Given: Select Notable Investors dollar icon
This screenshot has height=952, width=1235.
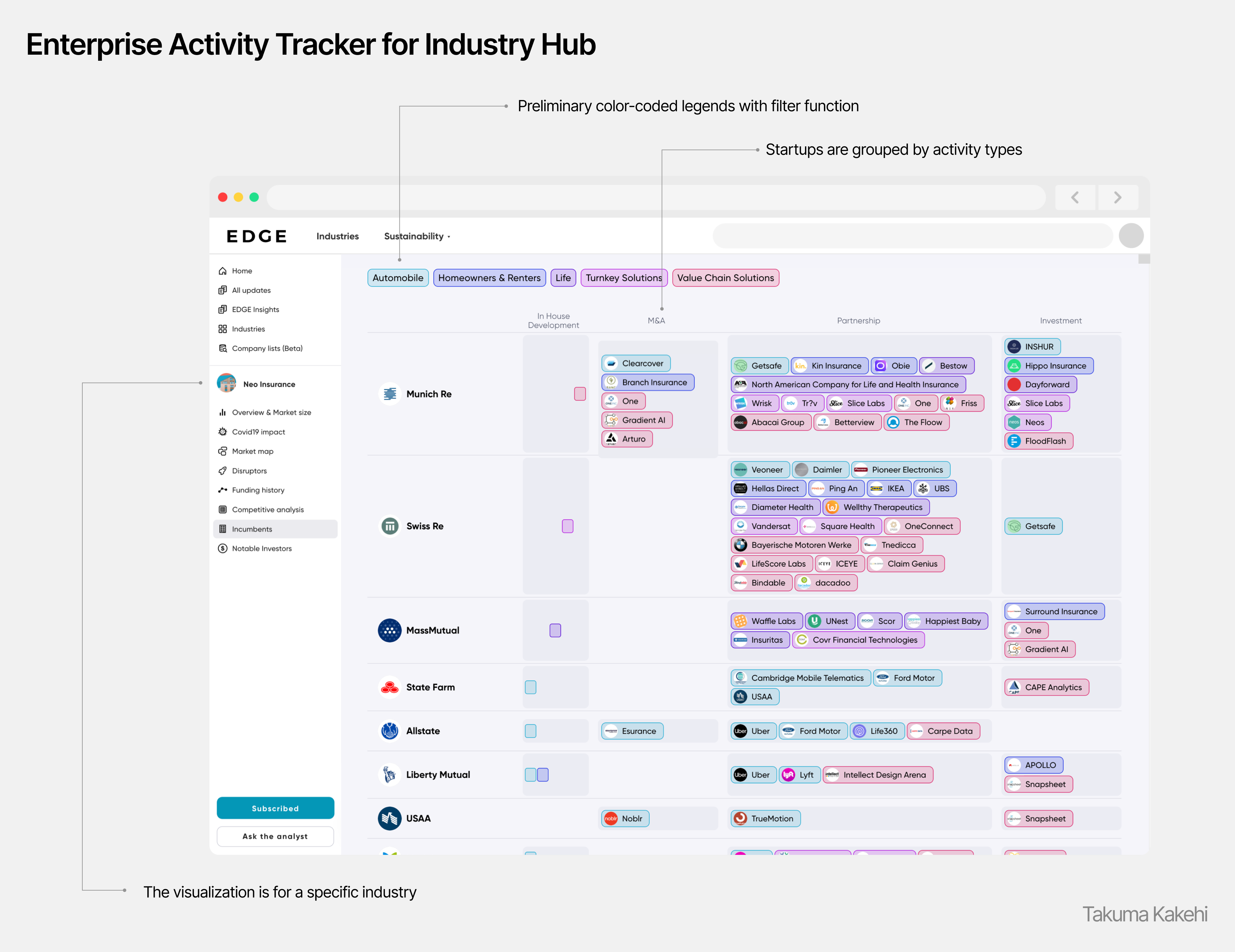Looking at the screenshot, I should [223, 548].
